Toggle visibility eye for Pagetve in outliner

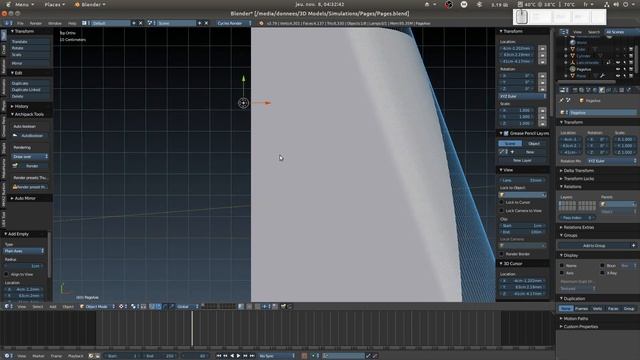[618, 69]
